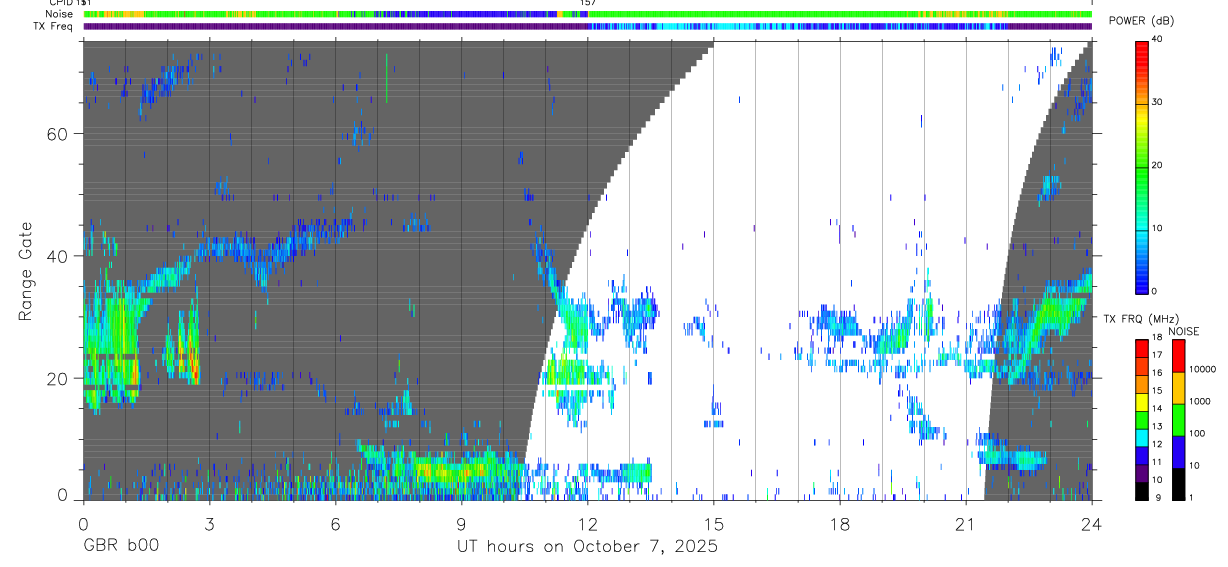Click the GBR b00 radar beam label

click(120, 547)
